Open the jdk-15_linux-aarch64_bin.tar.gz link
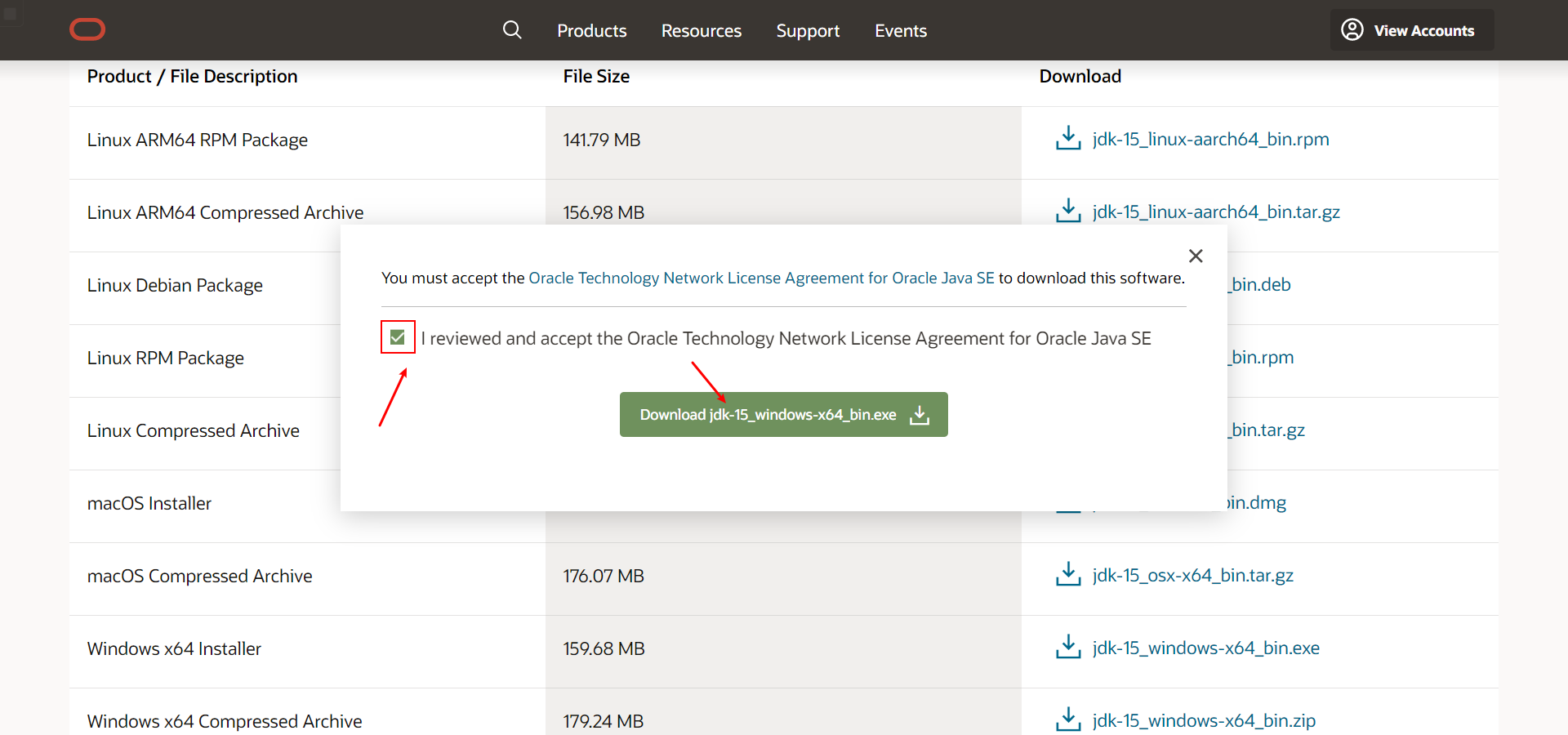 1216,212
